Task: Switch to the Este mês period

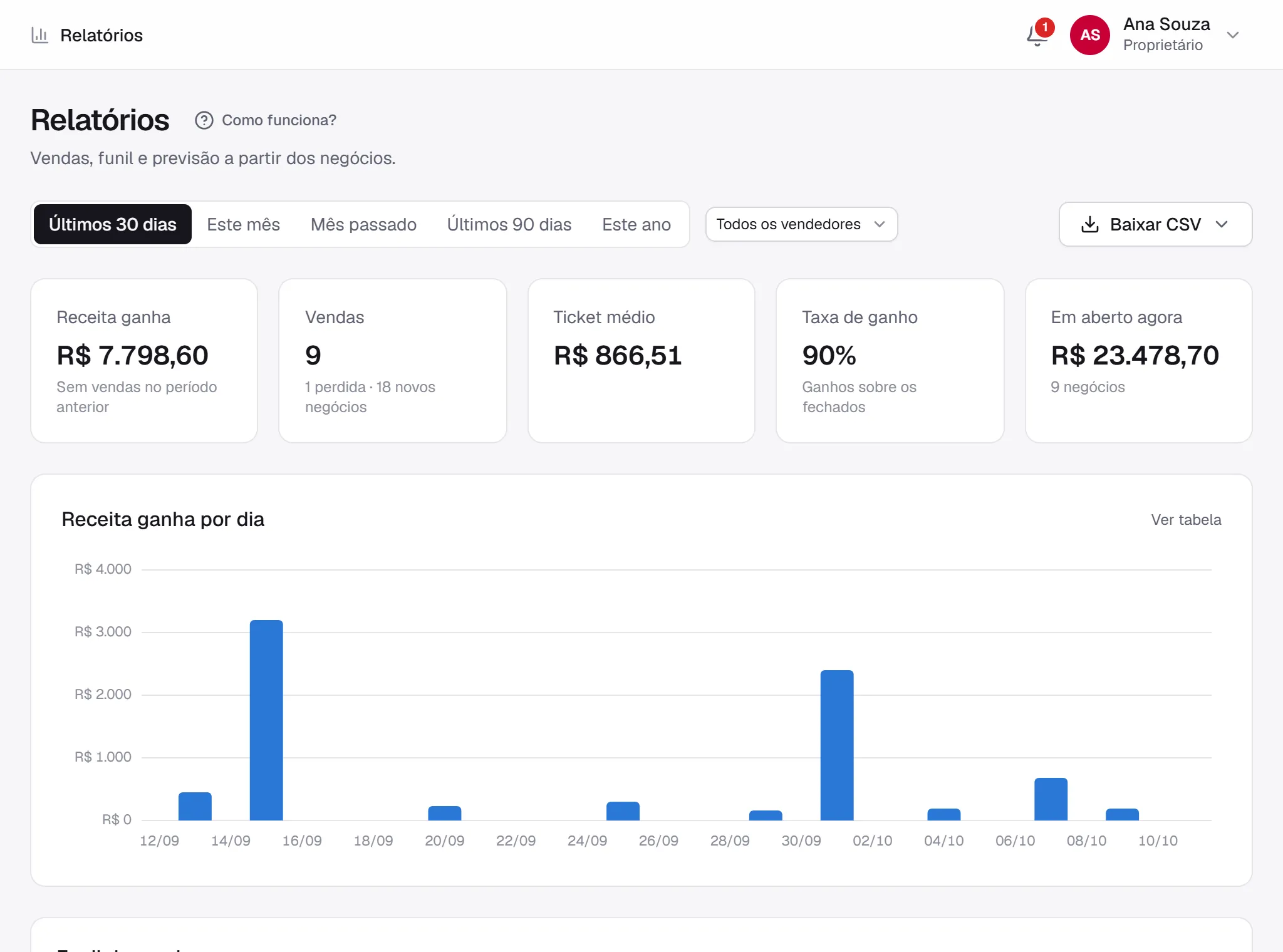Action: (244, 224)
